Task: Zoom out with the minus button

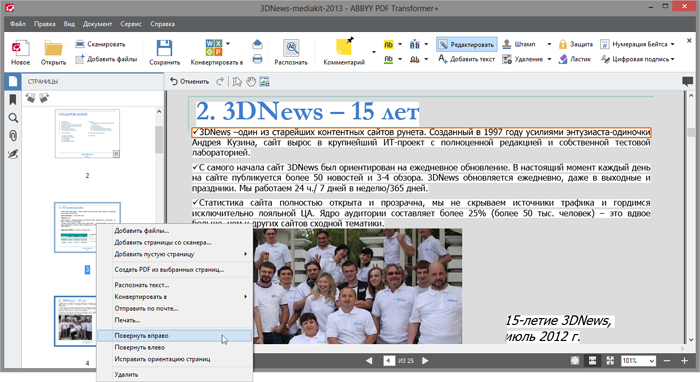Action: 667,361
